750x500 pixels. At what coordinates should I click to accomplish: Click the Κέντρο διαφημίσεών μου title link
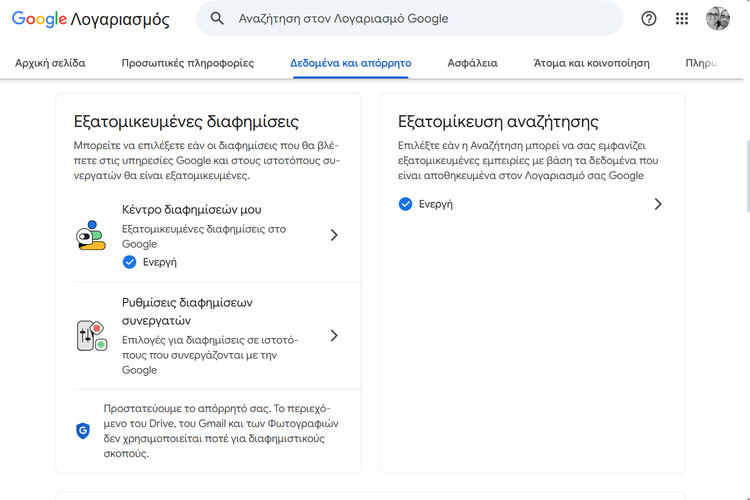click(191, 210)
